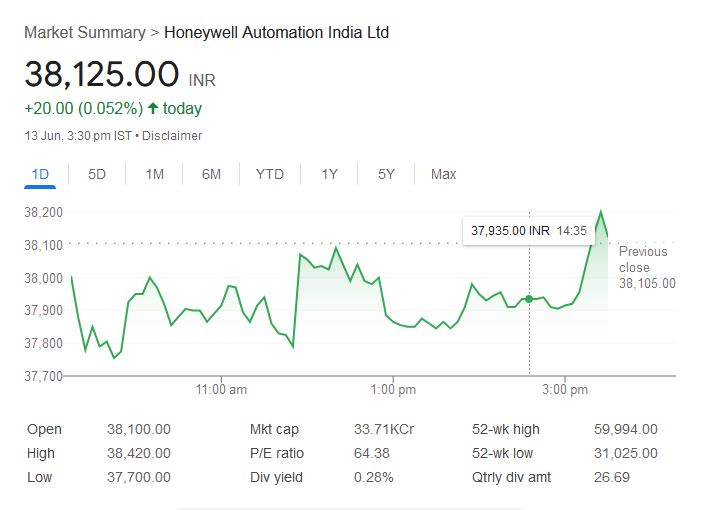This screenshot has height=510, width=713.
Task: Click the 52-wk high value 59,994.00
Action: (x=625, y=429)
